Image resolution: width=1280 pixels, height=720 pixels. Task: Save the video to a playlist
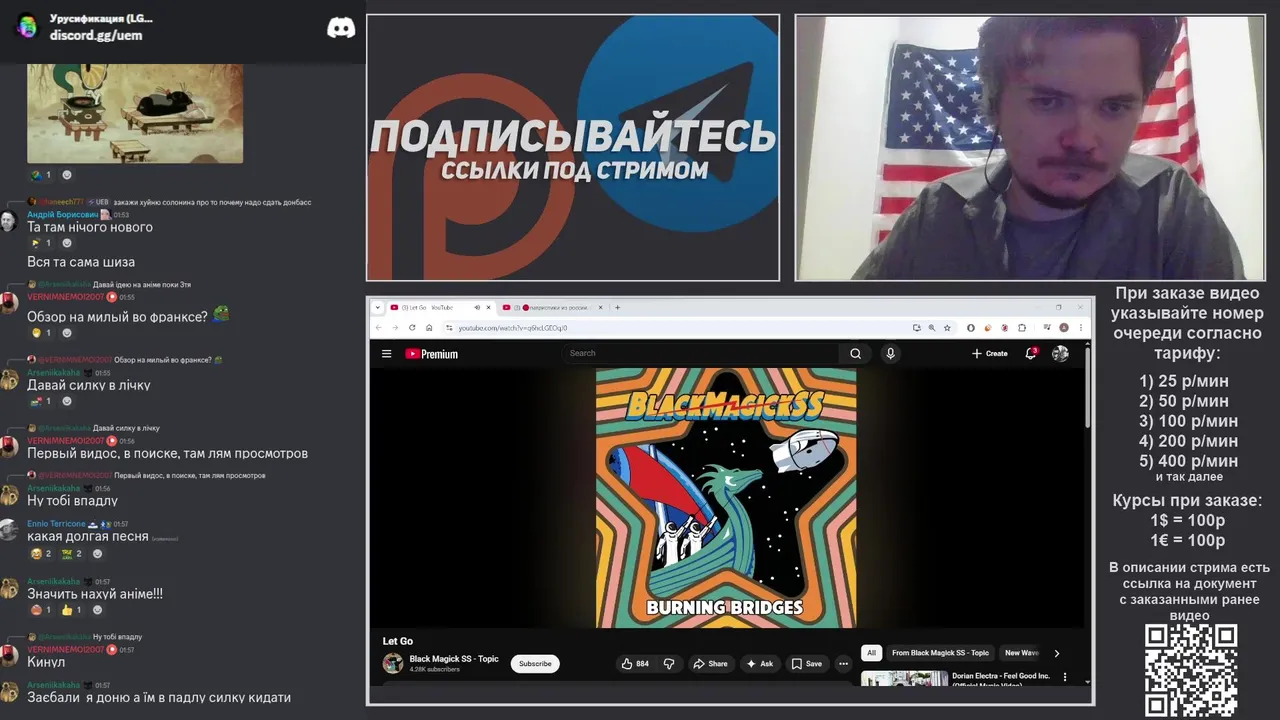(x=806, y=663)
